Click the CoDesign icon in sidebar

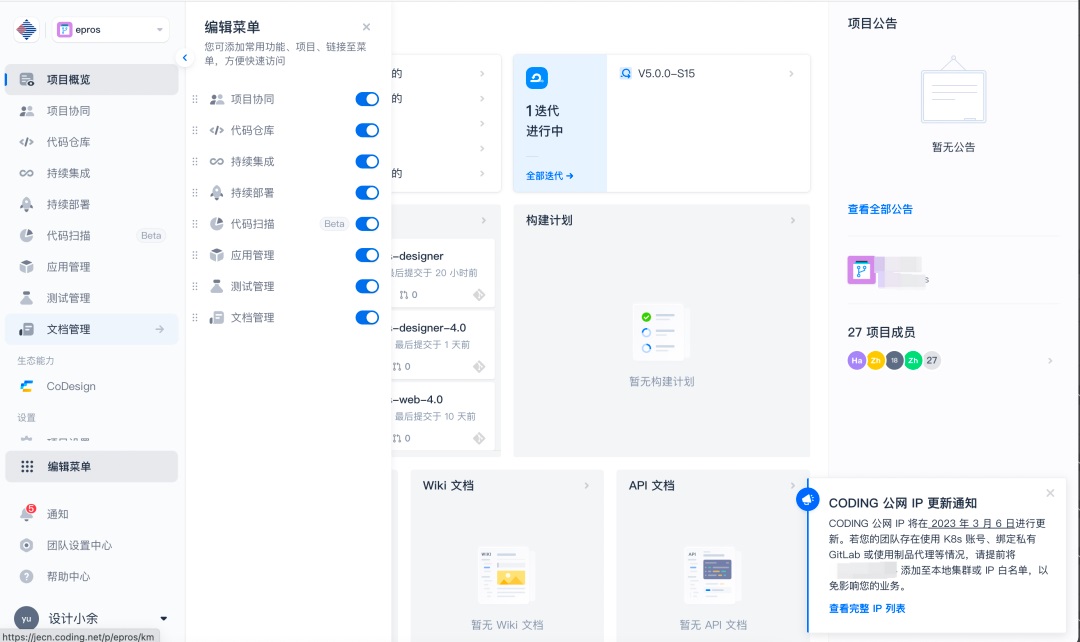tap(26, 386)
